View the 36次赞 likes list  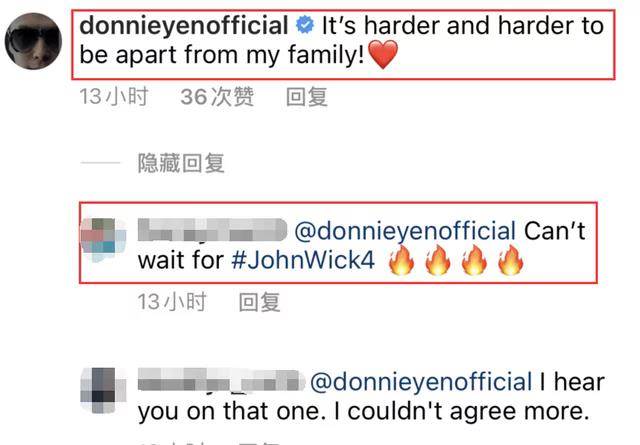coord(217,97)
